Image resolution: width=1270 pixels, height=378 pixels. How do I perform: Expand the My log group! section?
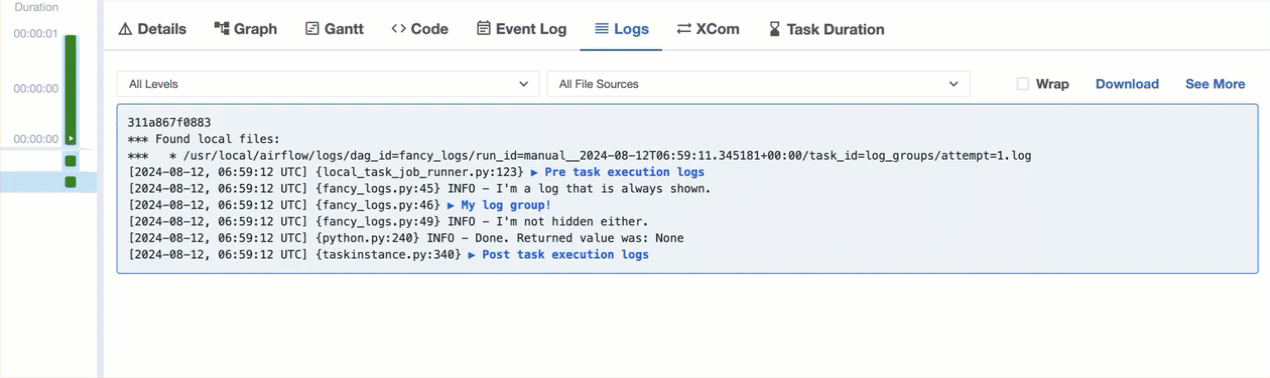(498, 205)
